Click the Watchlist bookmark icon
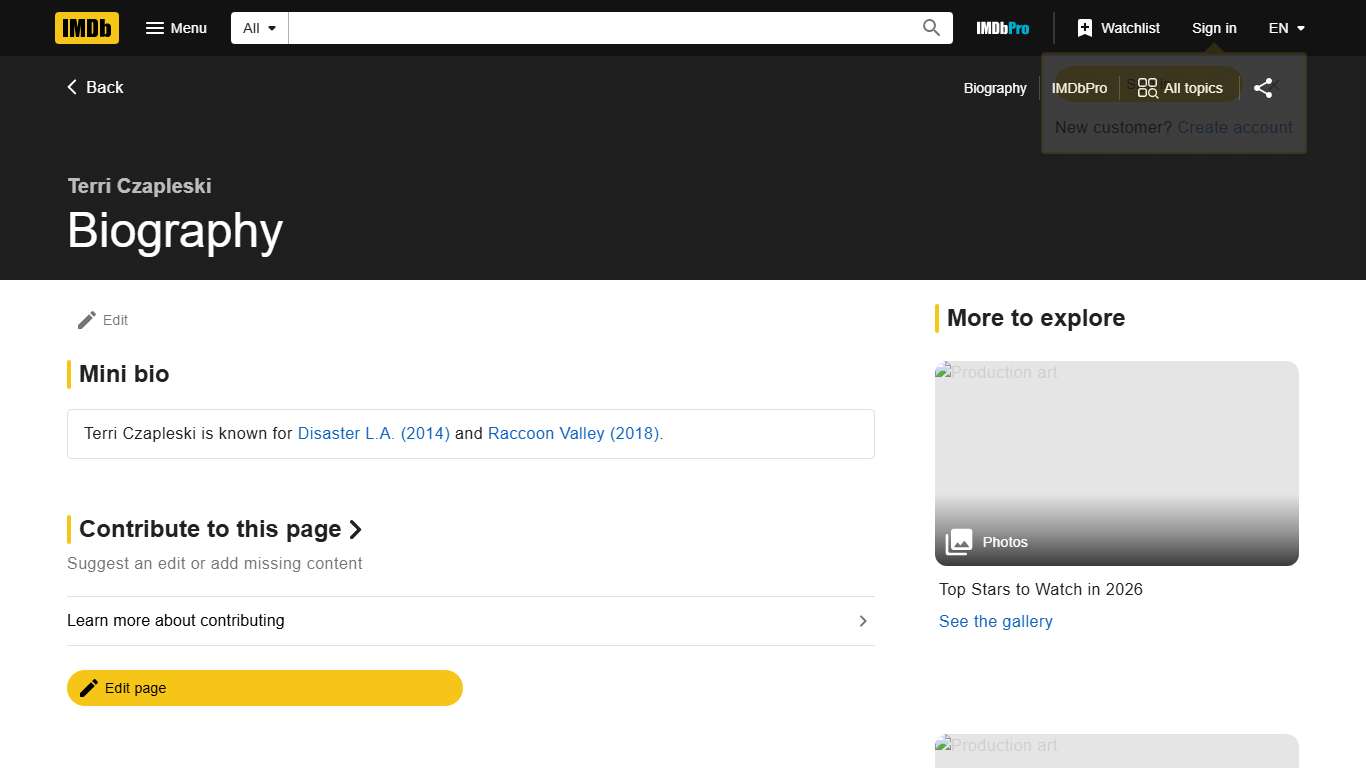 1085,28
